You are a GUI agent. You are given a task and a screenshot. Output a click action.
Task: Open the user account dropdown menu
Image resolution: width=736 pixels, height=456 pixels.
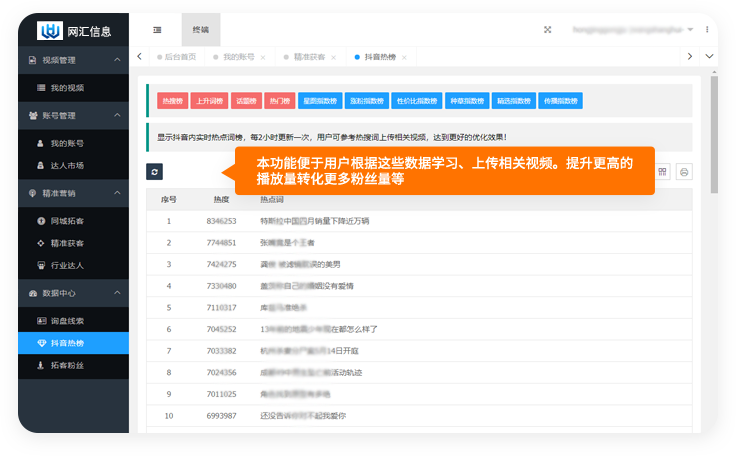(x=640, y=30)
